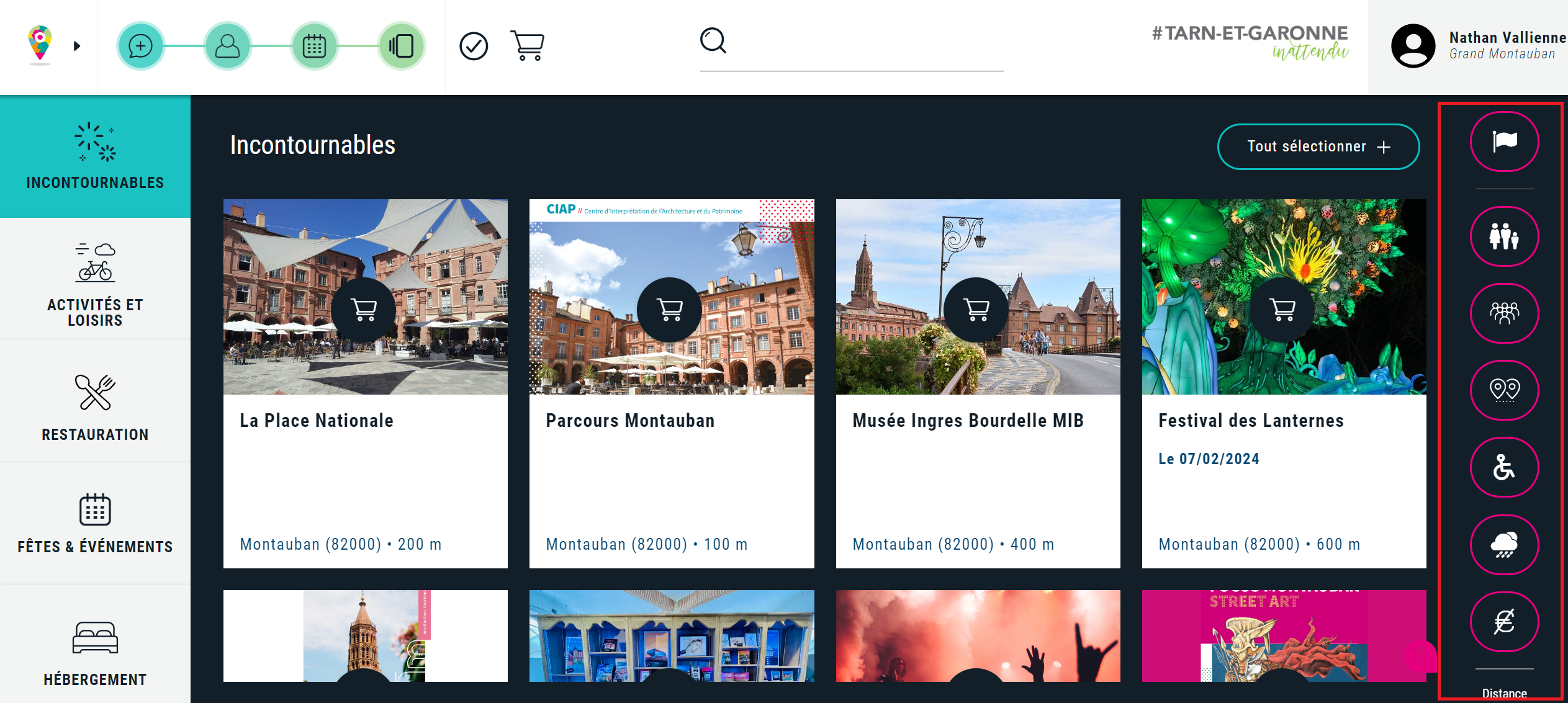Image resolution: width=1568 pixels, height=703 pixels.
Task: Select the Fêtes & Événements category
Action: tap(95, 522)
